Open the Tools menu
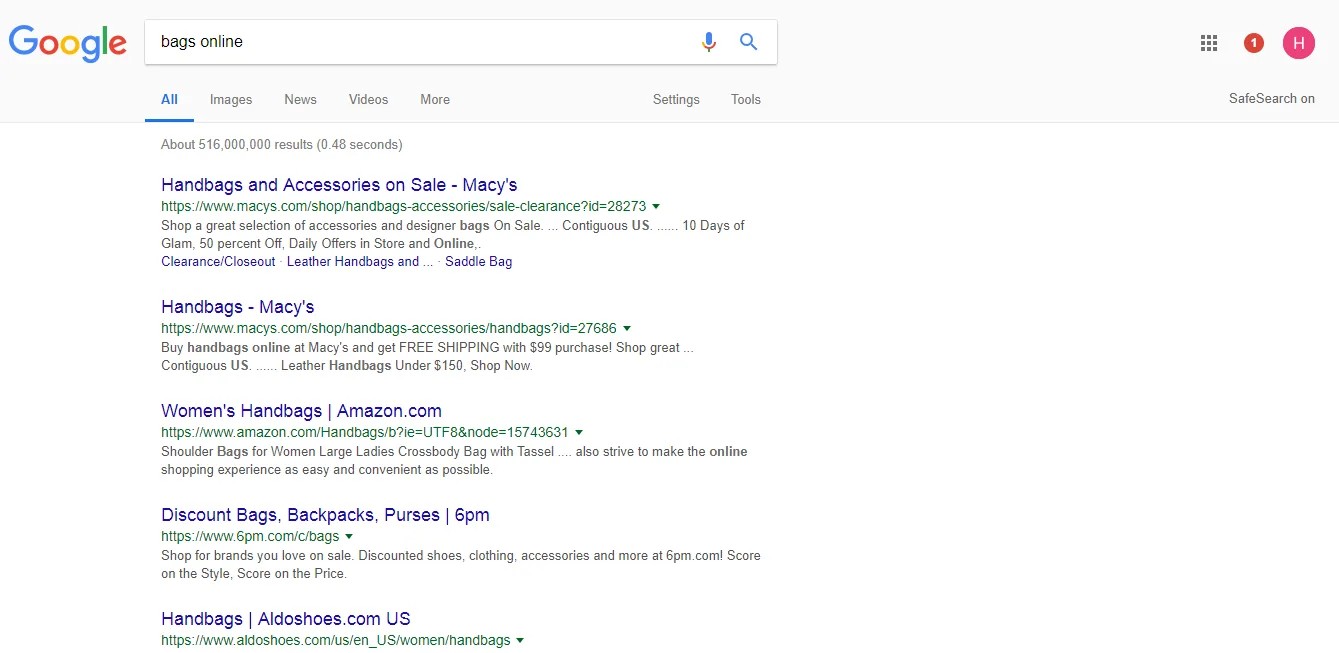Image resolution: width=1339 pixels, height=653 pixels. (745, 99)
